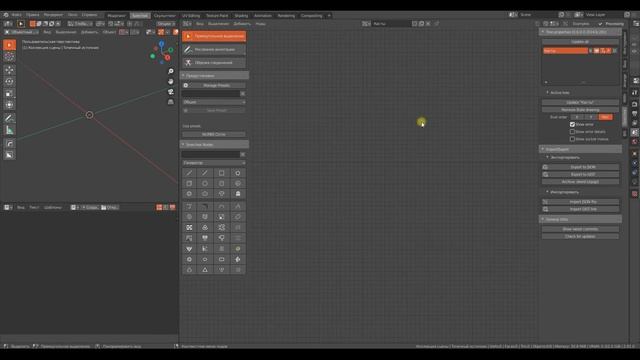Switch to the UV Editing workspace tab
The image size is (640, 360).
click(191, 16)
